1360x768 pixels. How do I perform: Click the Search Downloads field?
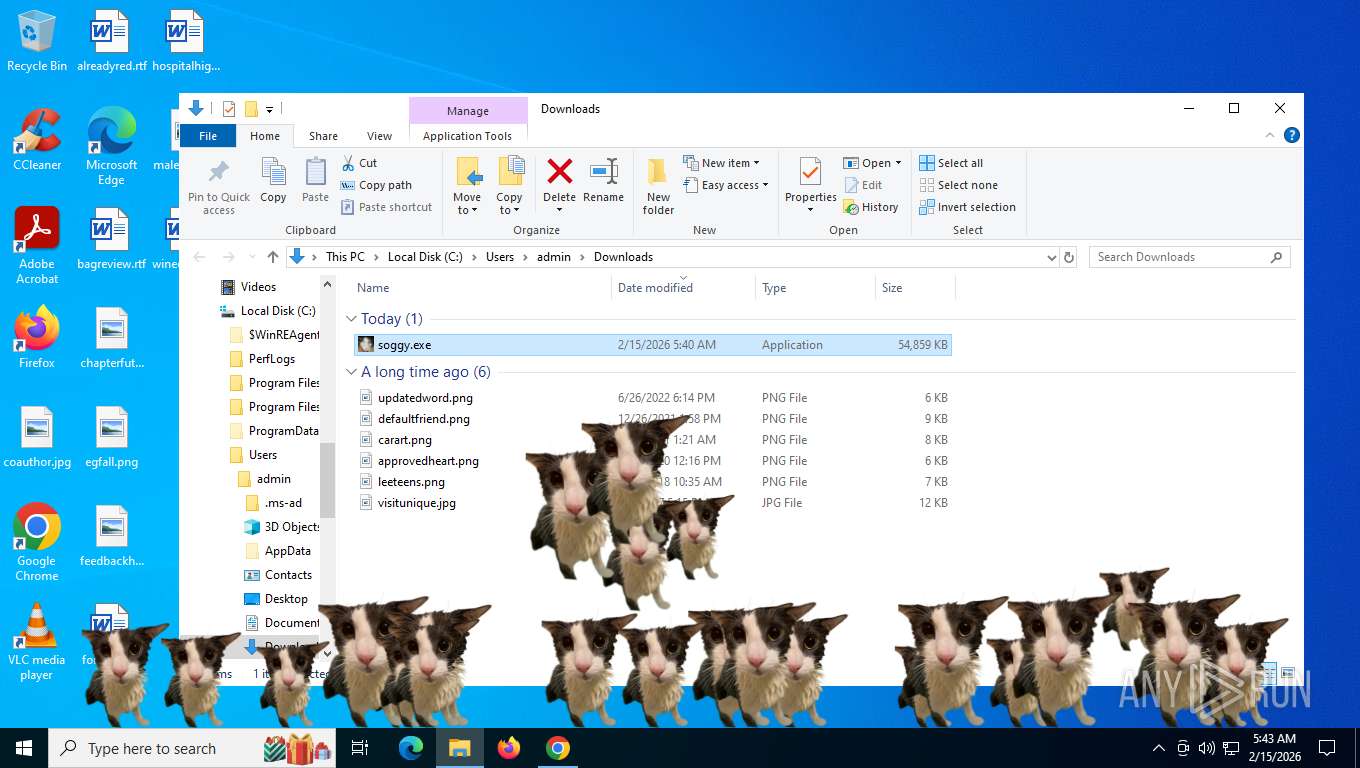[x=1189, y=257]
